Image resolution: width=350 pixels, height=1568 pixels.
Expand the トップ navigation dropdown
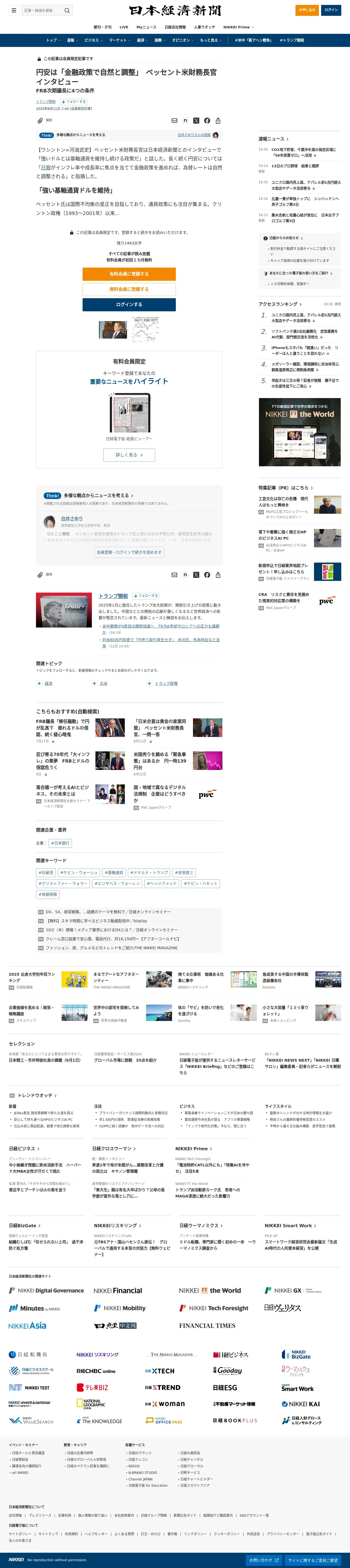53,40
